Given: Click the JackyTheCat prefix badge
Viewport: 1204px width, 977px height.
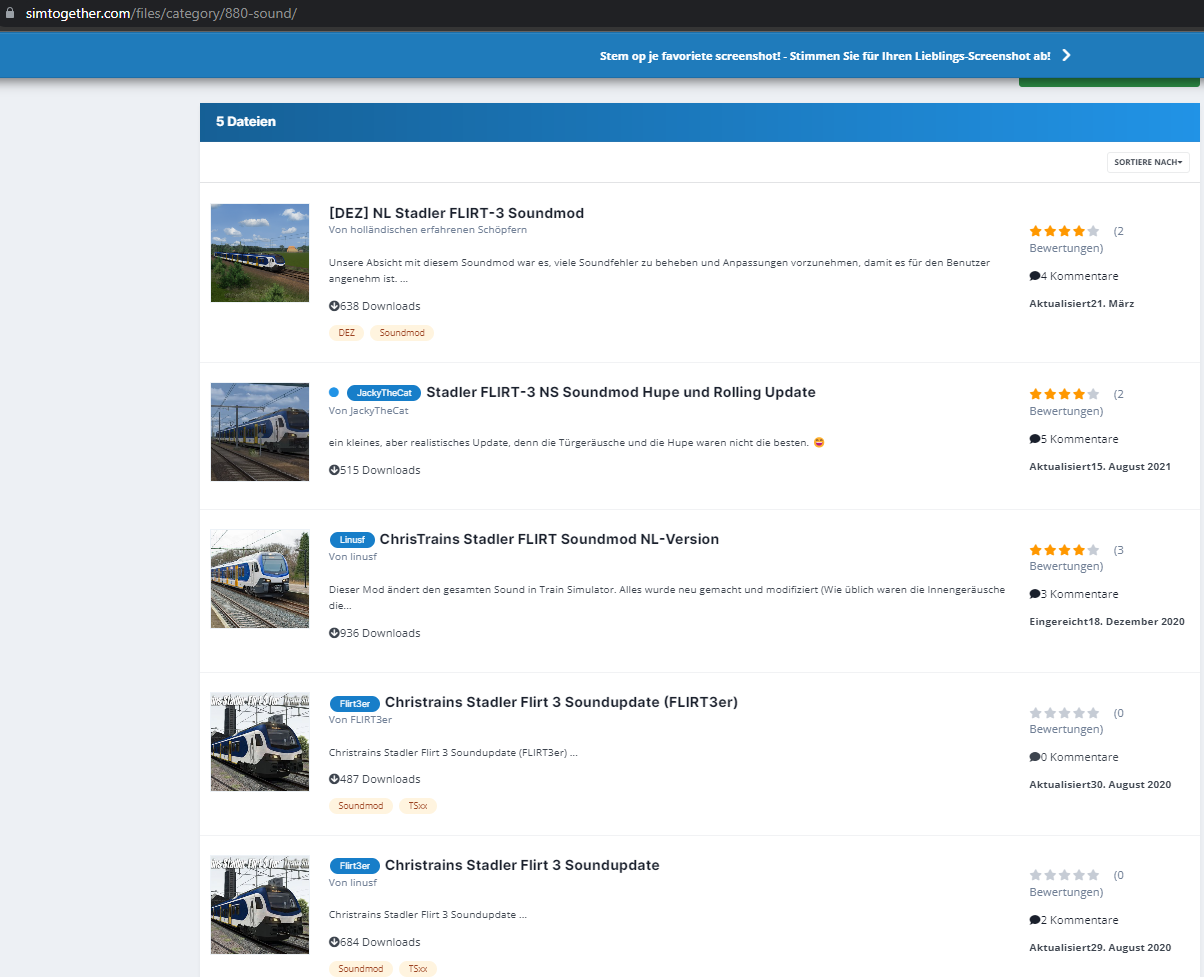Looking at the screenshot, I should tap(384, 393).
